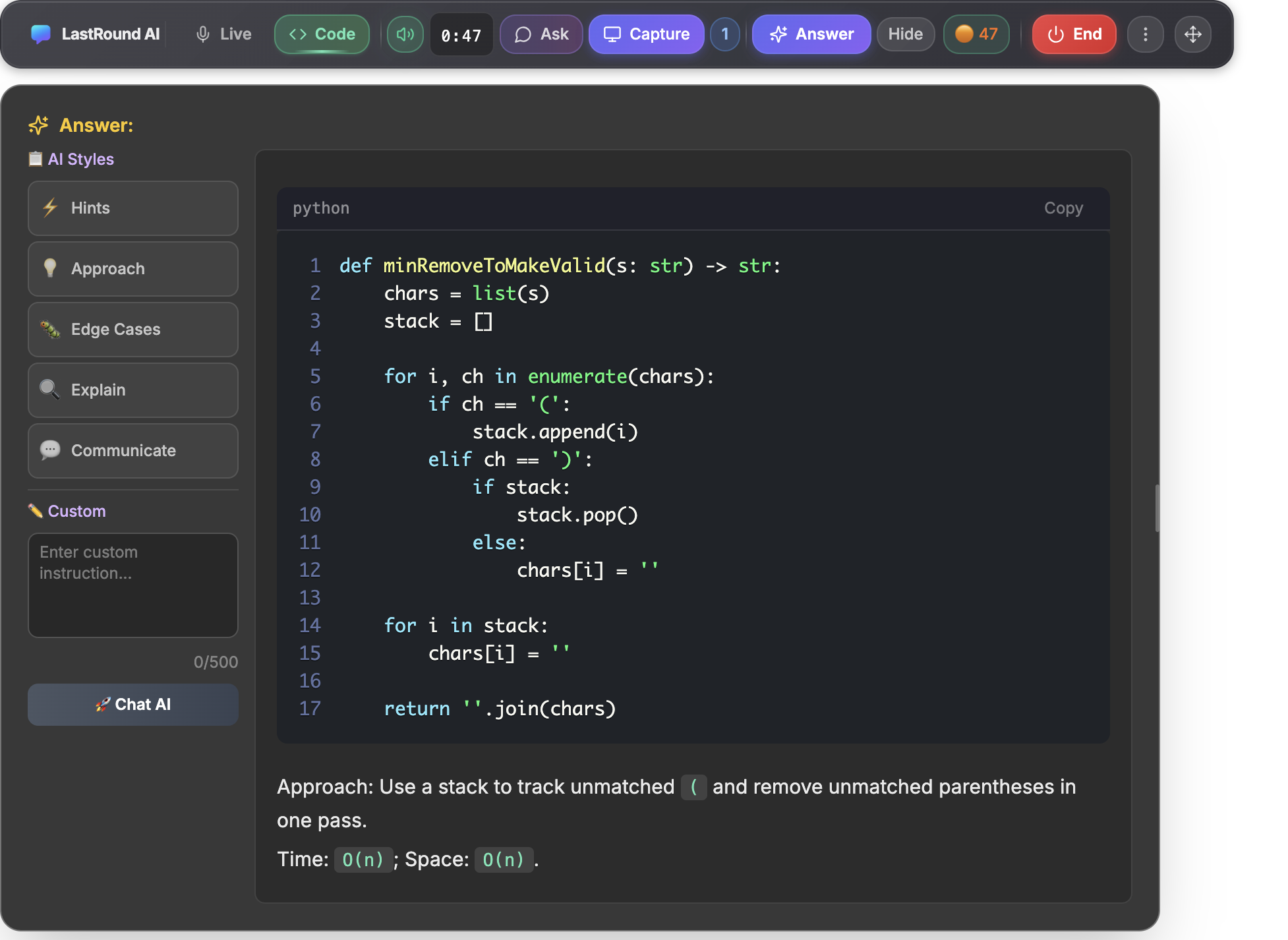This screenshot has height=940, width=1288.
Task: Switch to Code mode
Action: point(322,34)
